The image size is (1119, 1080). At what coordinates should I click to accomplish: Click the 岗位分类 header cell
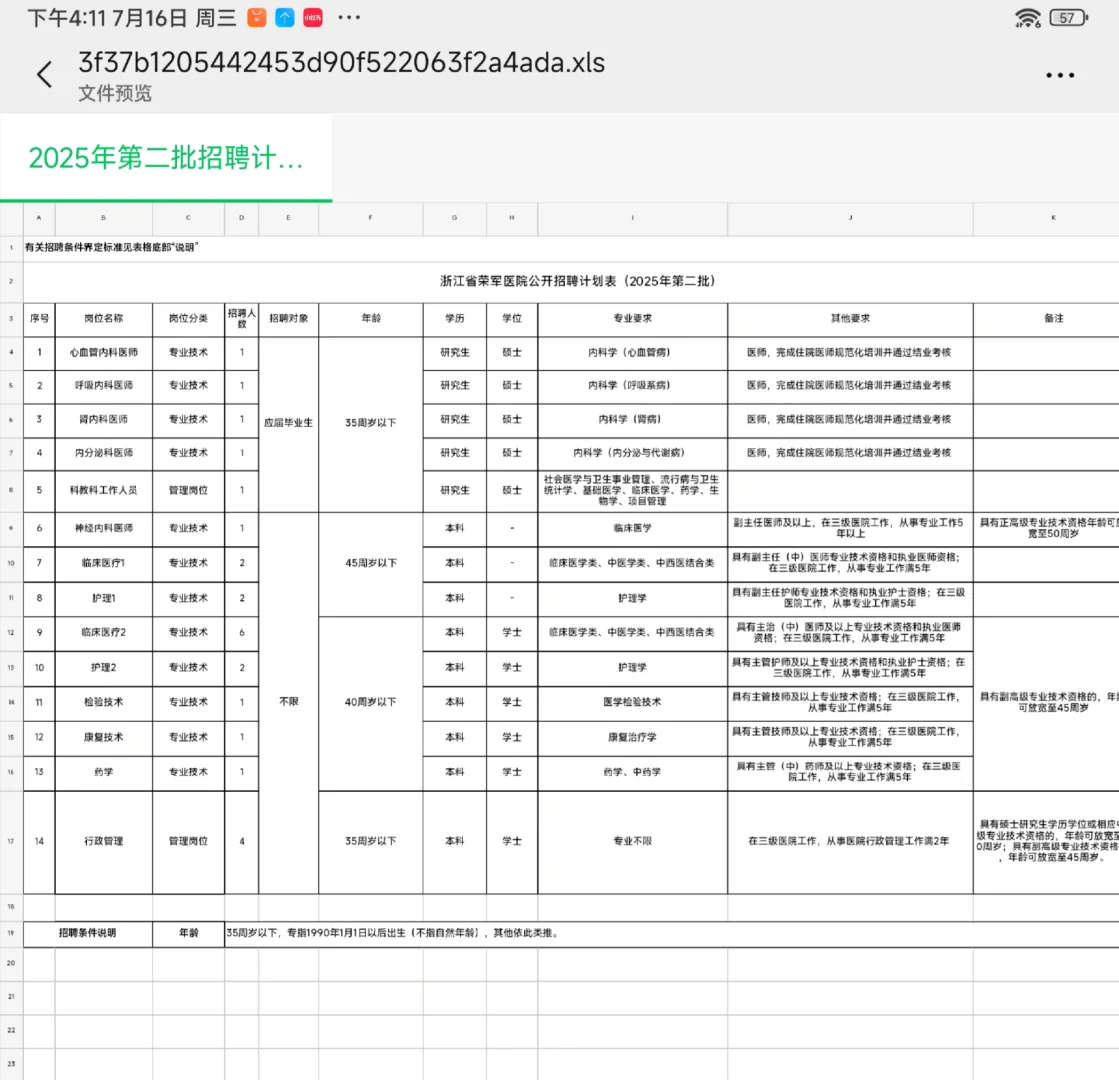[188, 318]
